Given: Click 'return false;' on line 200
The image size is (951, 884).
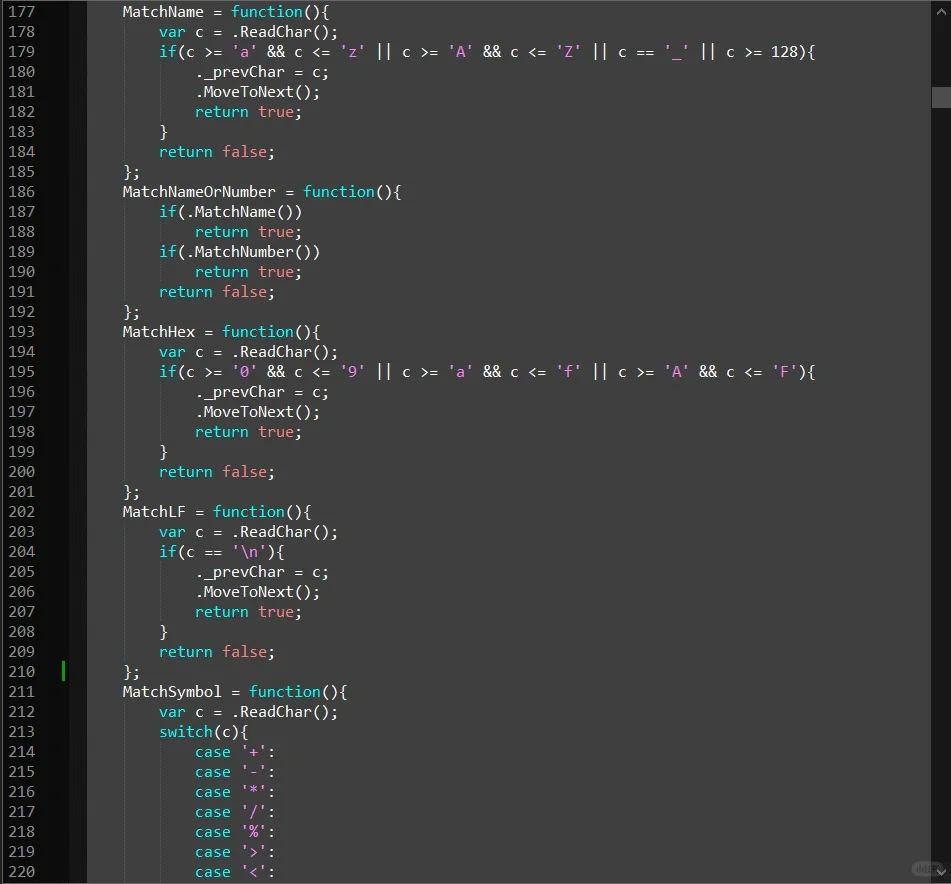Looking at the screenshot, I should [x=217, y=472].
